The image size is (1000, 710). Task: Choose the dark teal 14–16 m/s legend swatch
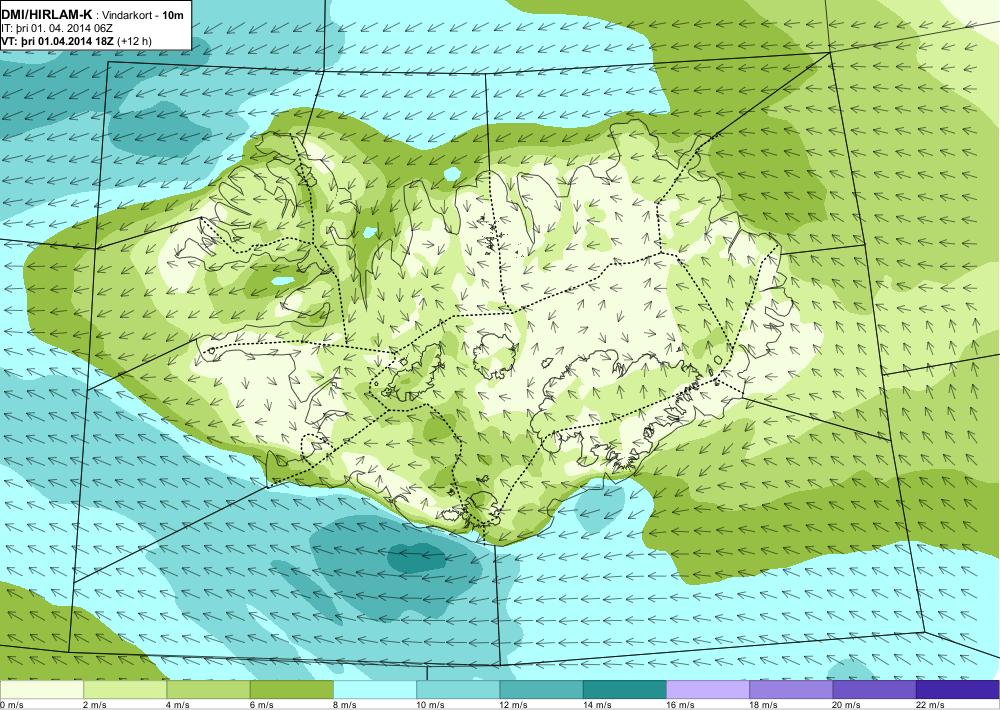624,690
